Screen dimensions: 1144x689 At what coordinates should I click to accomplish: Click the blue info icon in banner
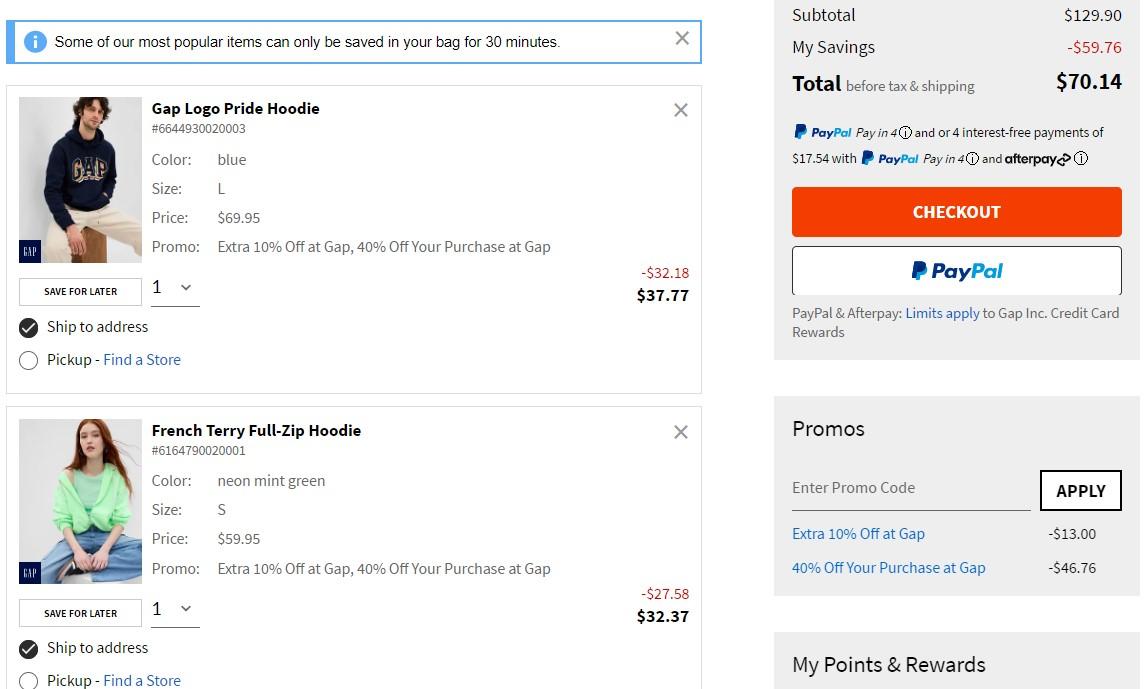pyautogui.click(x=35, y=42)
